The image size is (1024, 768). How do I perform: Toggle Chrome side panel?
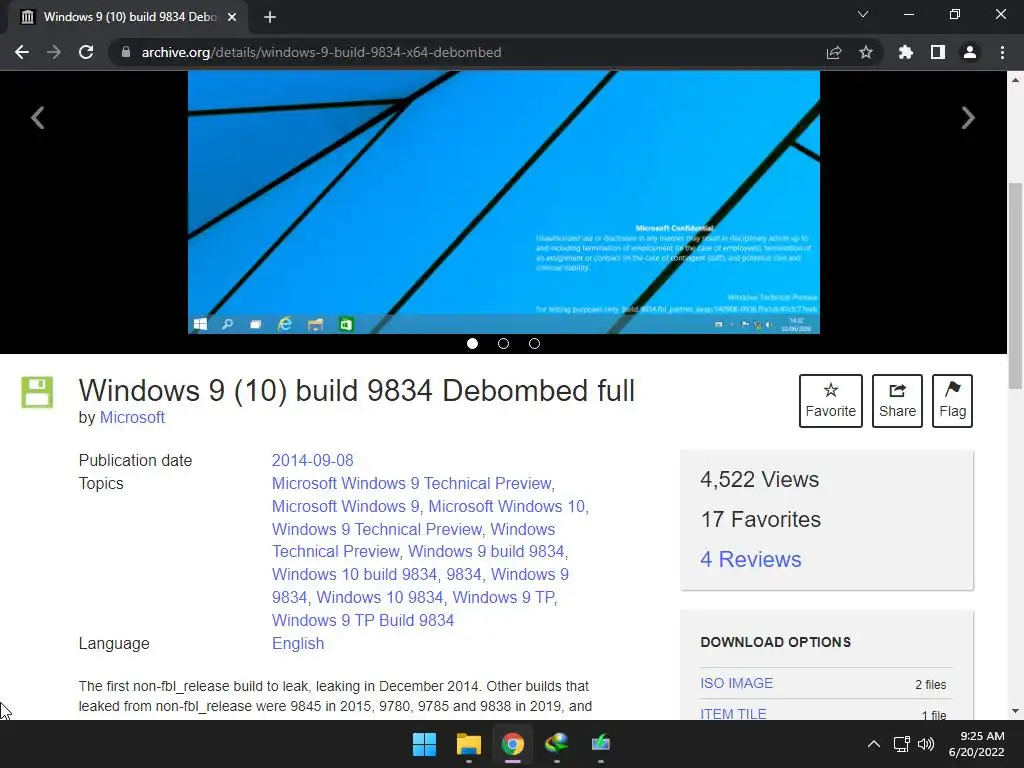(938, 52)
